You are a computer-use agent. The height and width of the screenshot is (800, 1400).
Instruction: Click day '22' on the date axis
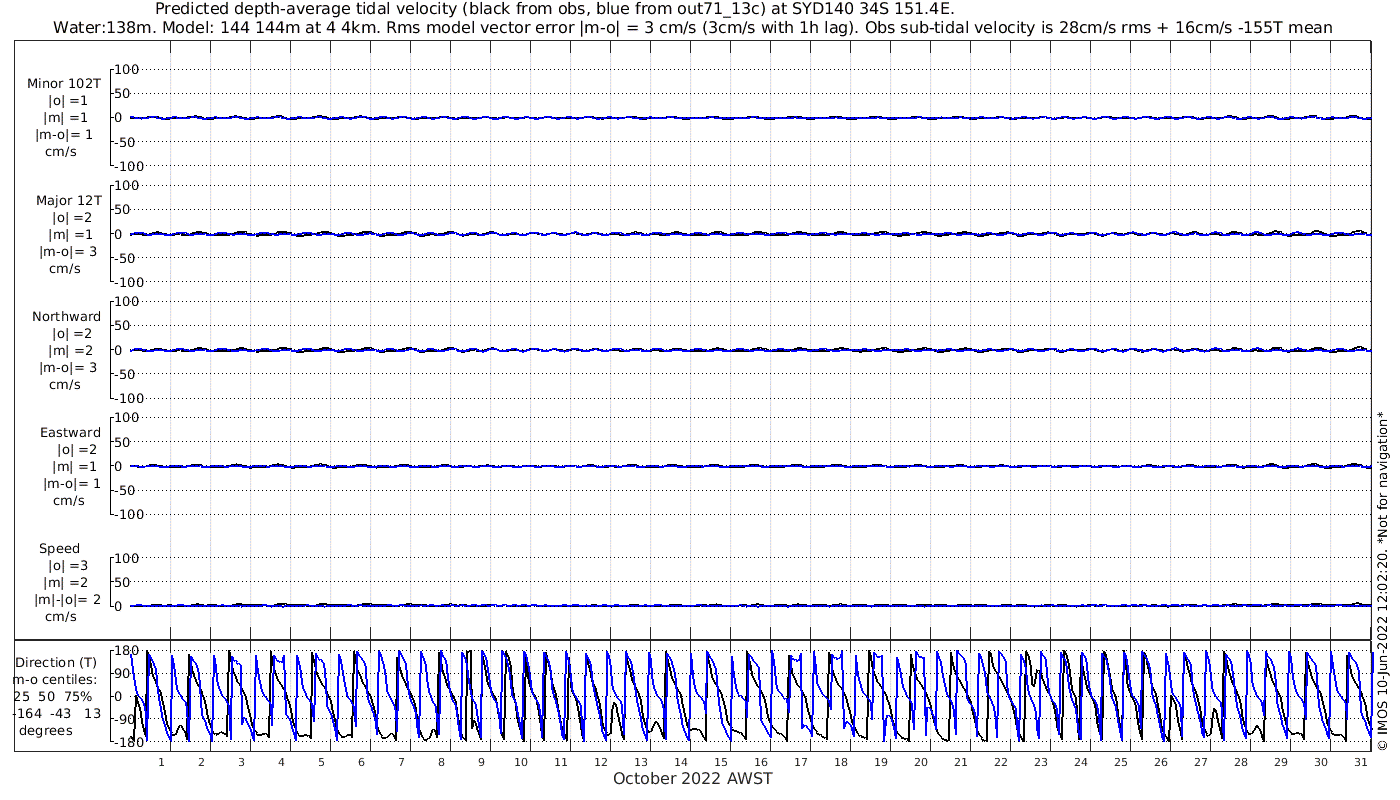(1001, 762)
